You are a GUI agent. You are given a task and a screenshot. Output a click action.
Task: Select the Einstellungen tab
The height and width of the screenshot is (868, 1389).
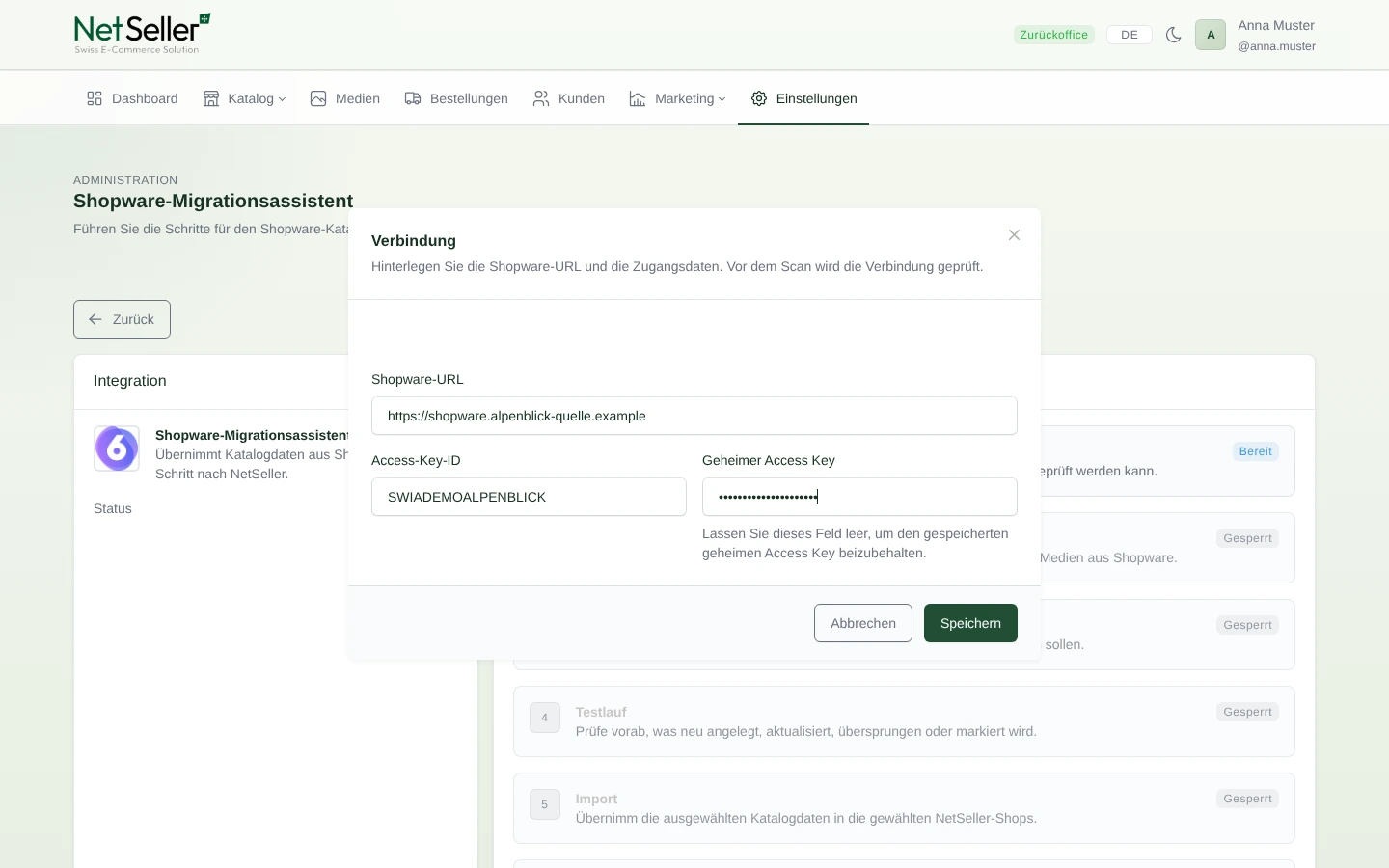803,98
